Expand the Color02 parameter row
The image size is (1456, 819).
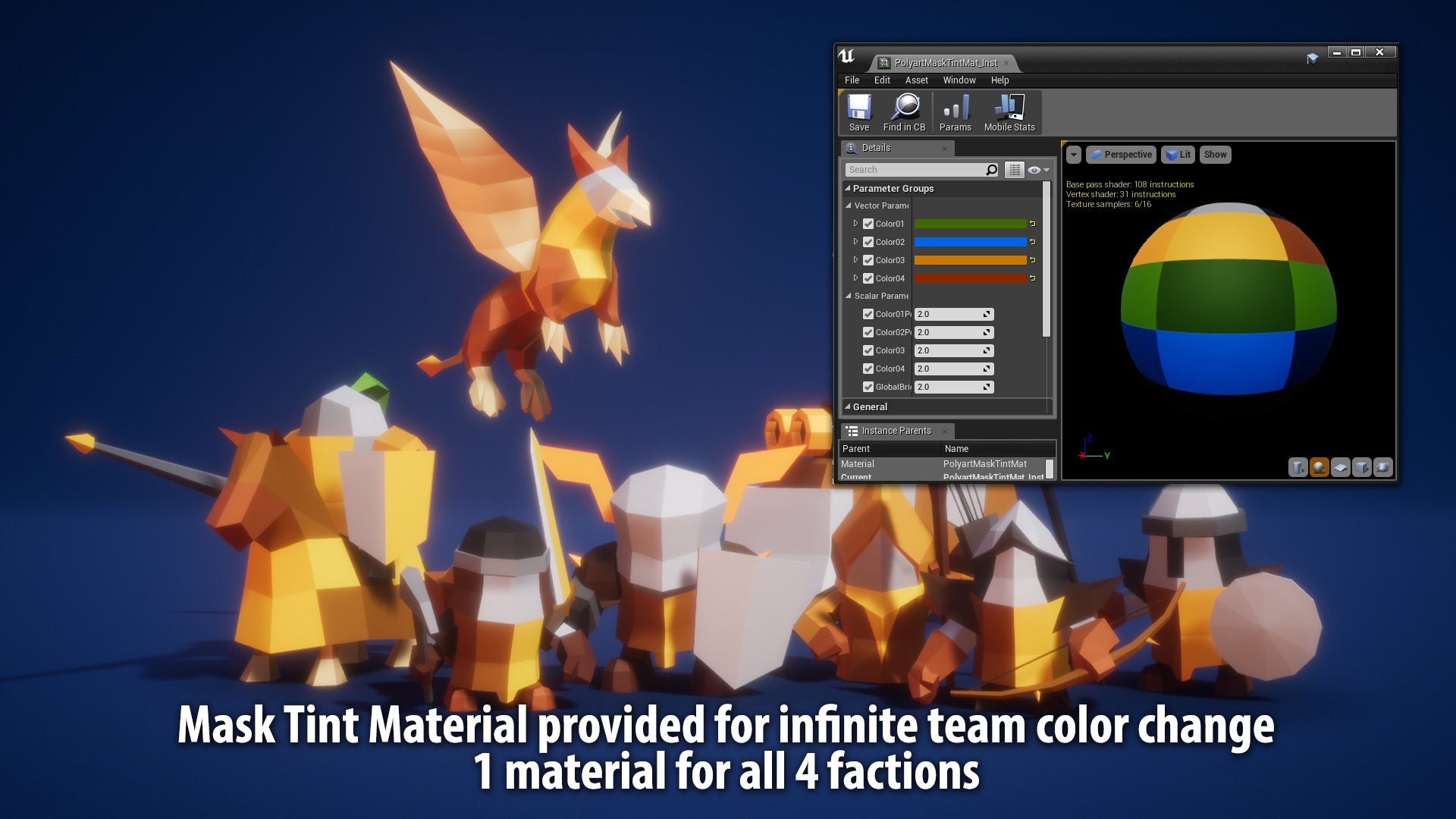pos(855,242)
